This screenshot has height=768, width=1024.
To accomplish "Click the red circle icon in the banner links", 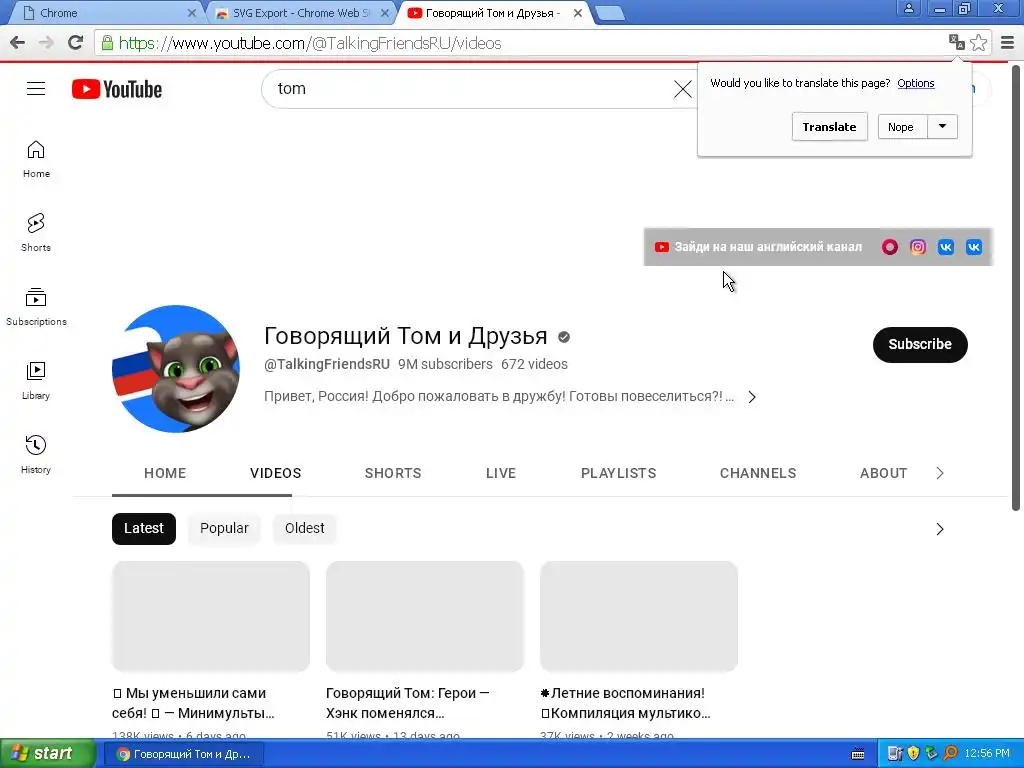I will tap(889, 247).
